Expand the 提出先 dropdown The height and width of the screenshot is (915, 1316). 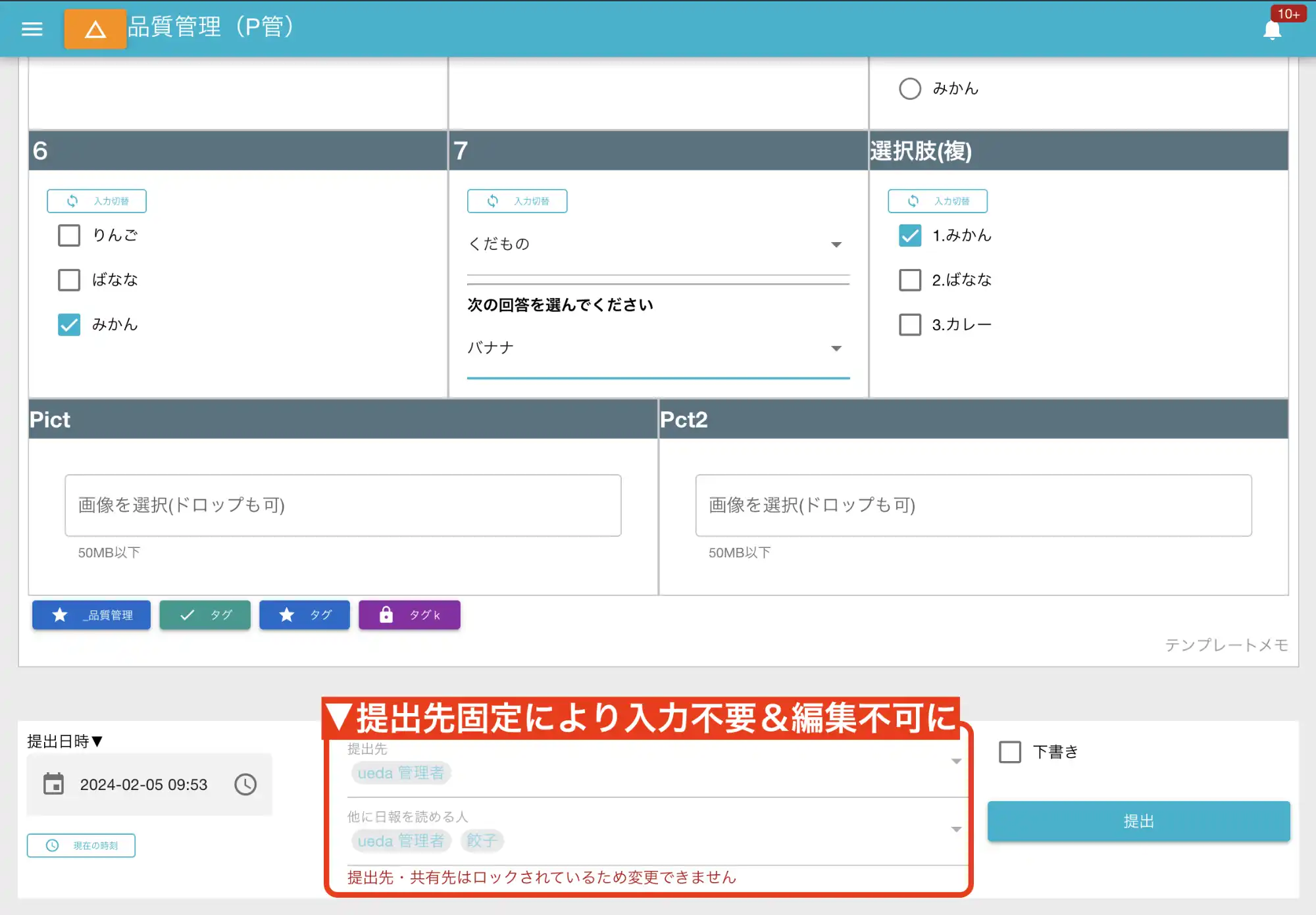955,762
